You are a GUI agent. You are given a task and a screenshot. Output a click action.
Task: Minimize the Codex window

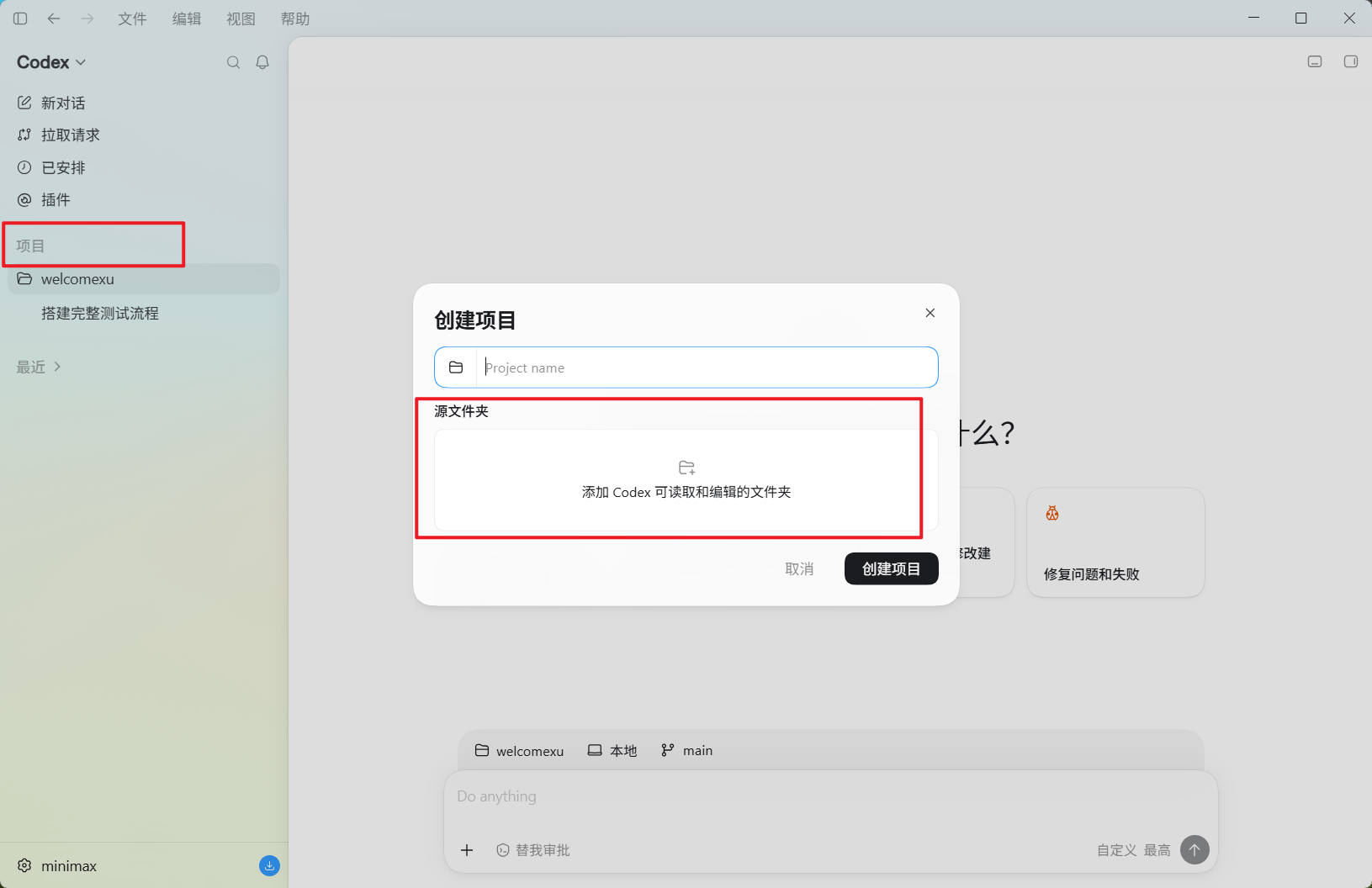pyautogui.click(x=1253, y=18)
